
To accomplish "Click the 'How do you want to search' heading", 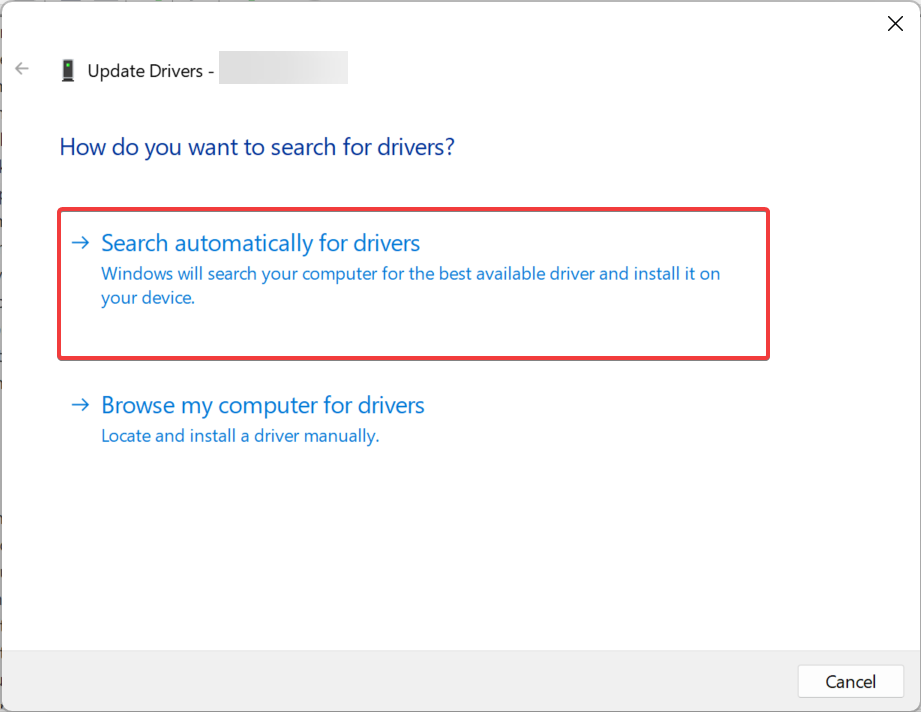I will 257,147.
